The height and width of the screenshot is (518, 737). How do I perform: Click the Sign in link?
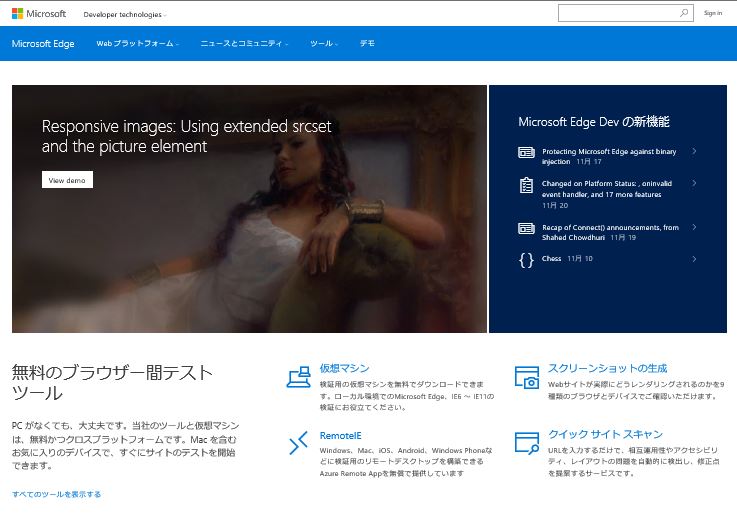(713, 13)
